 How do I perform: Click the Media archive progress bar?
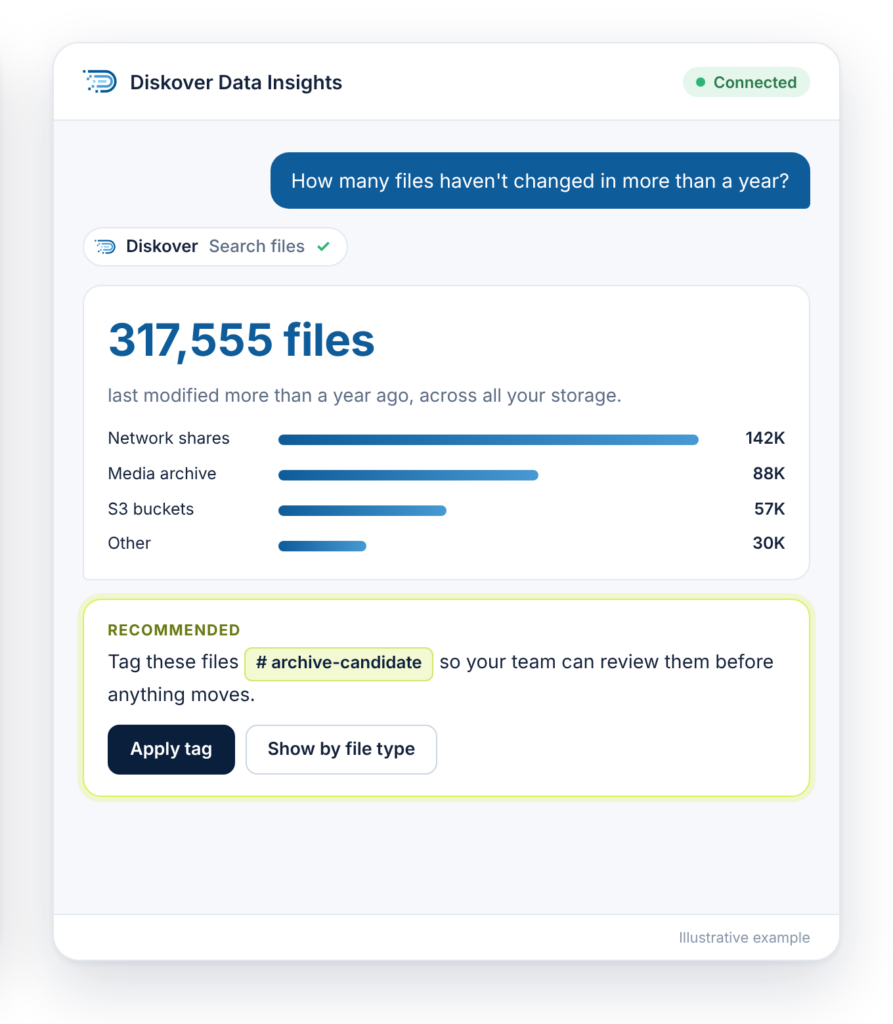coord(408,475)
